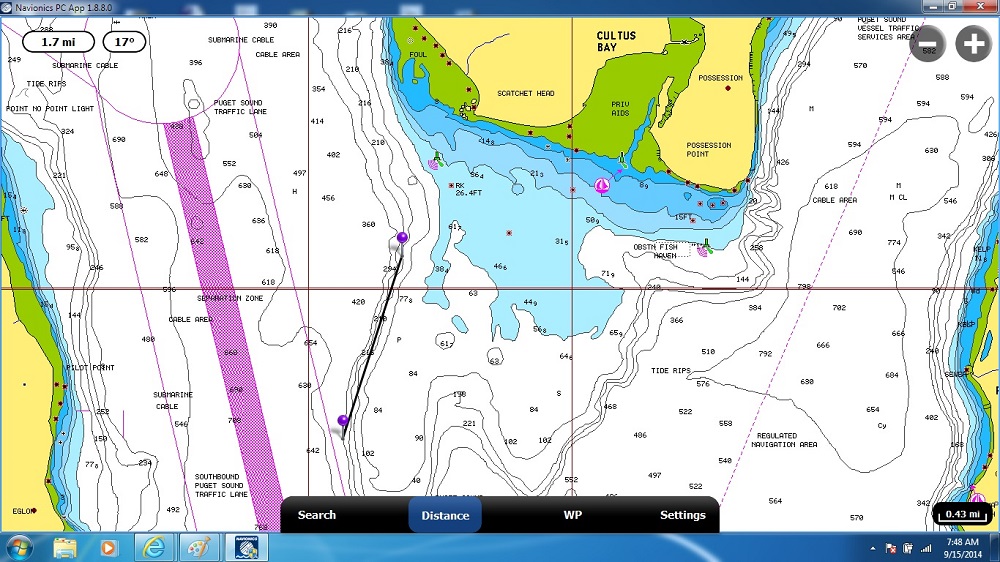Select the pink sailboat position marker

601,186
